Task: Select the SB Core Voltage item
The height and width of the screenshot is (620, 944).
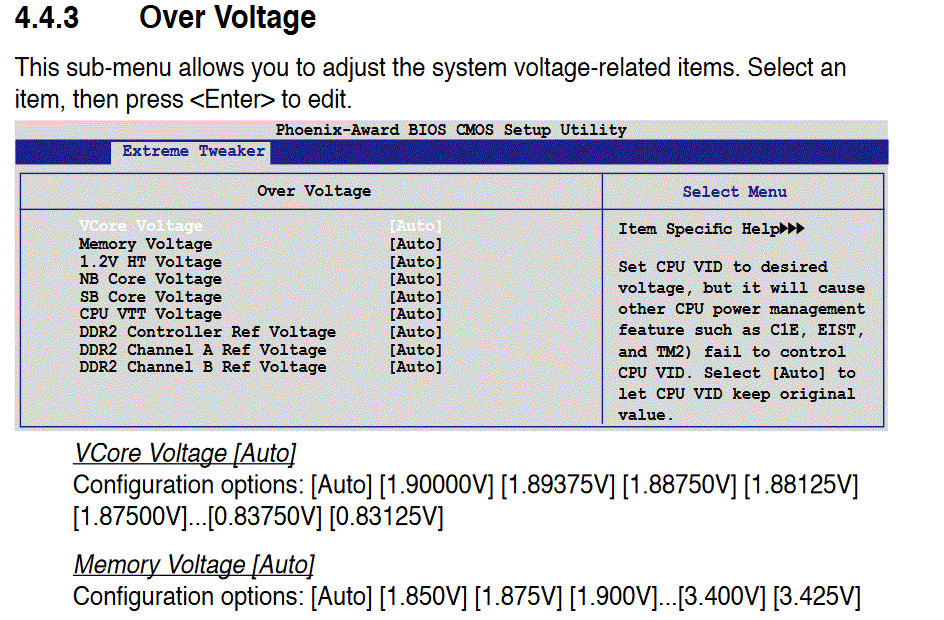Action: pyautogui.click(x=151, y=297)
